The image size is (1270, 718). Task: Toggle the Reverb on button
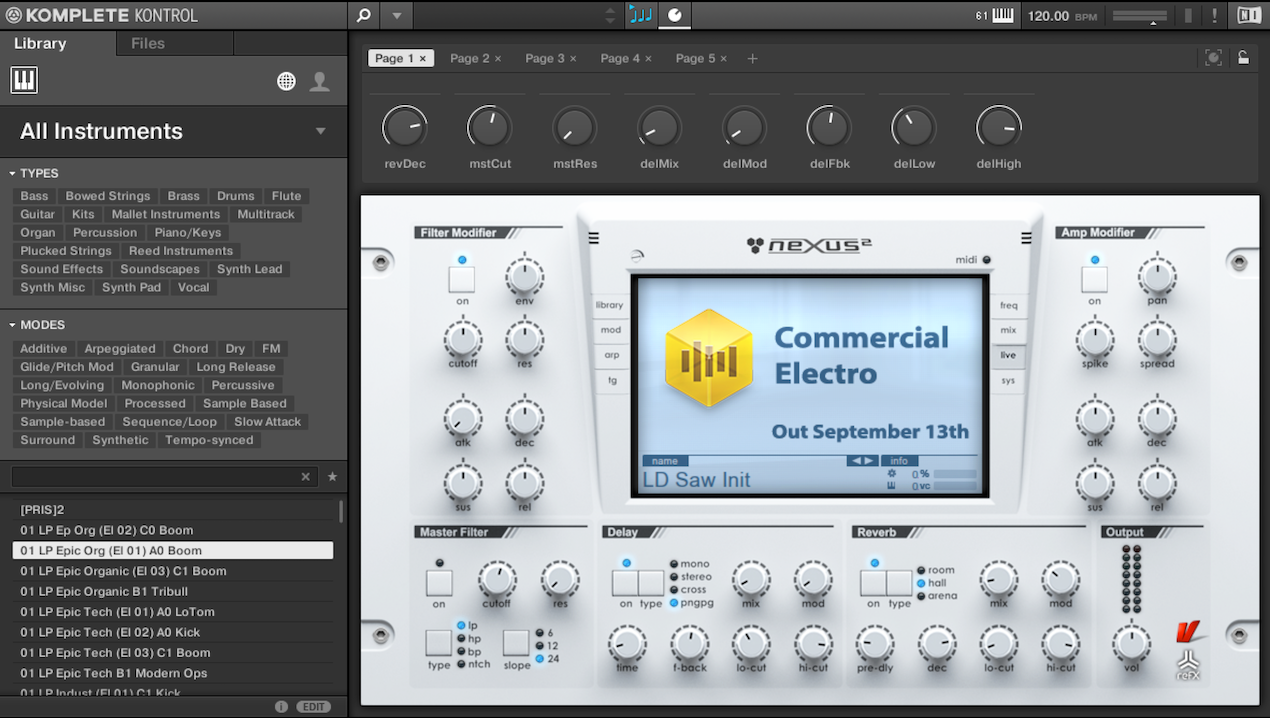[873, 583]
